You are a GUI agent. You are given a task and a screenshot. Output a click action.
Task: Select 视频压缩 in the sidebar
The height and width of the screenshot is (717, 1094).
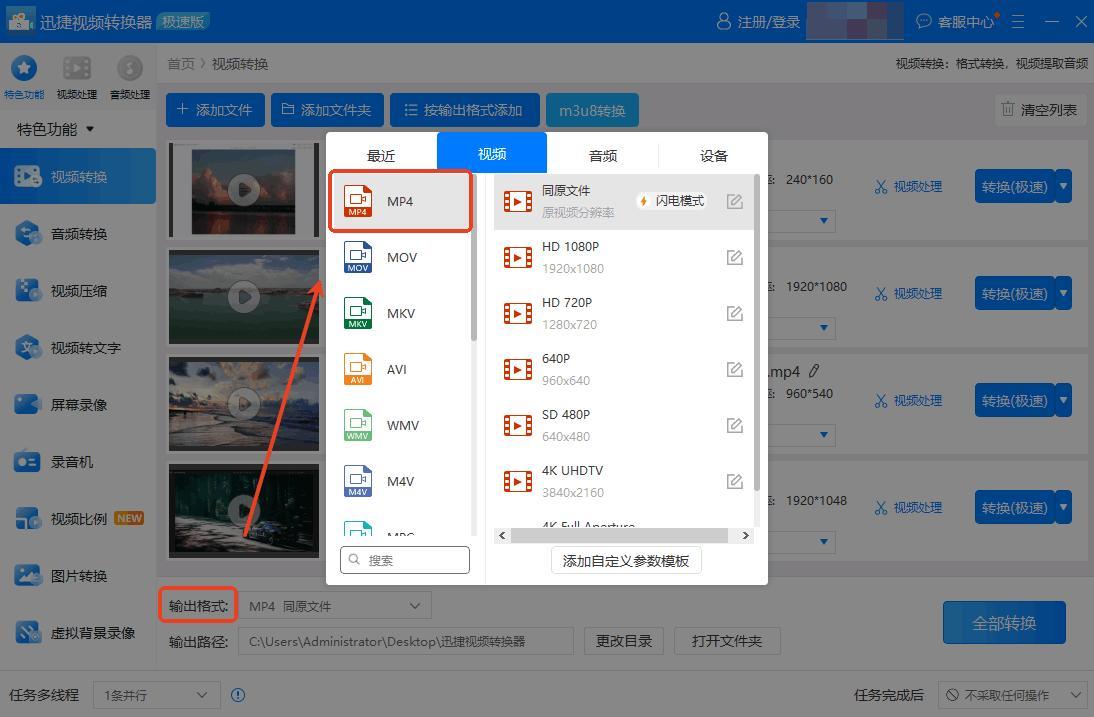click(x=78, y=291)
